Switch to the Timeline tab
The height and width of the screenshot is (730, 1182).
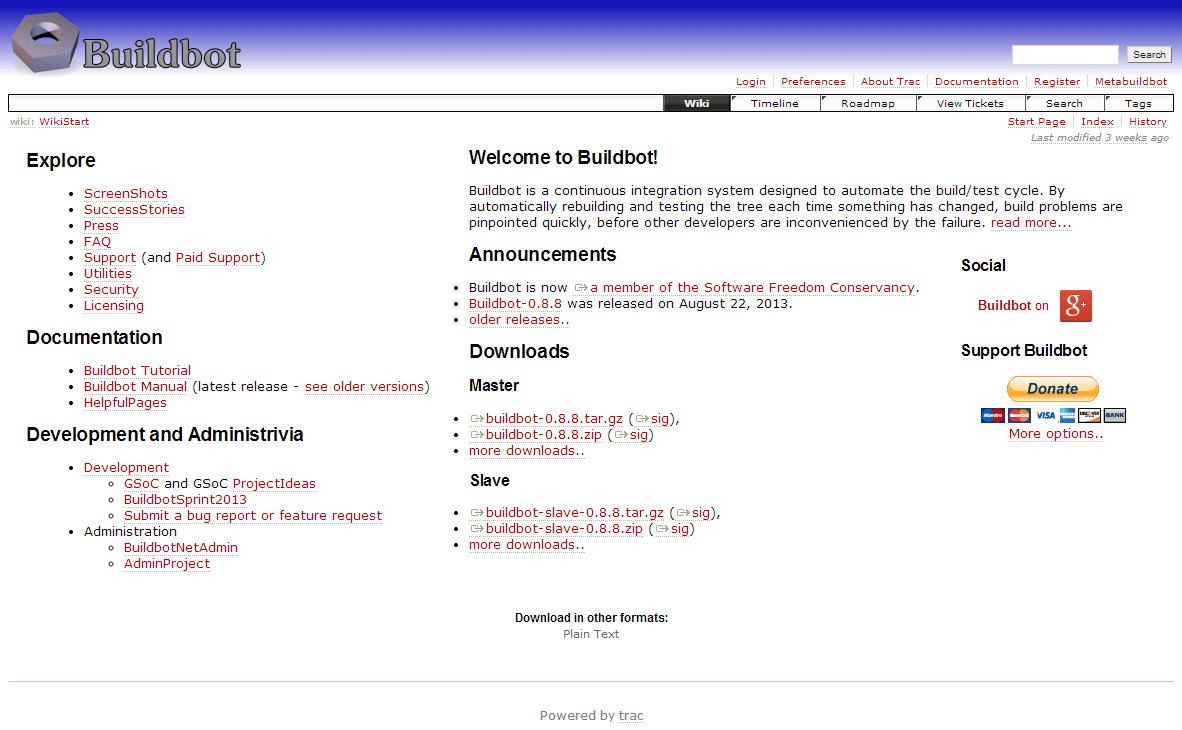click(x=775, y=103)
